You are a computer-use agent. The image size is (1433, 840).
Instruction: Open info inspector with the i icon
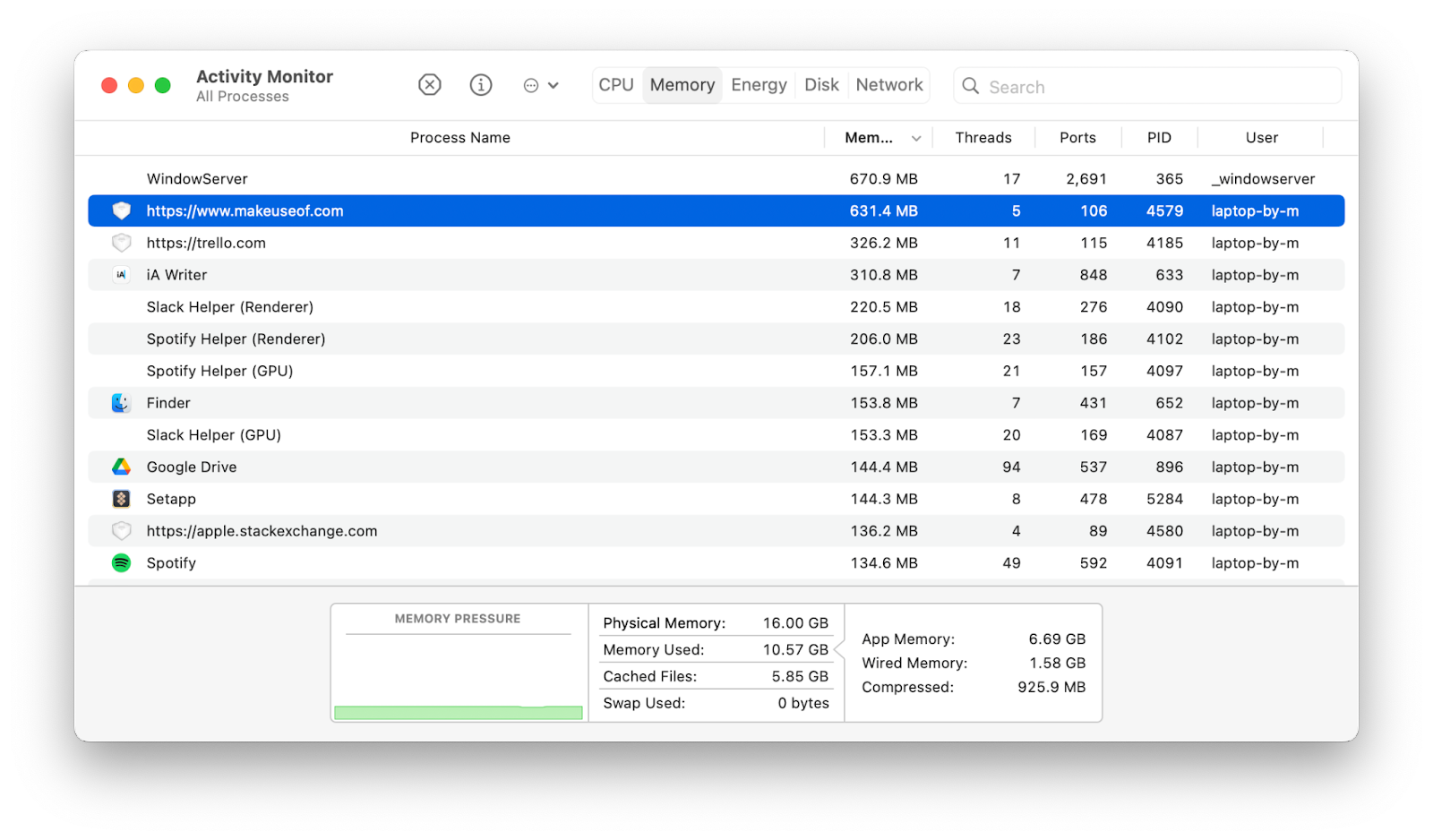(480, 84)
